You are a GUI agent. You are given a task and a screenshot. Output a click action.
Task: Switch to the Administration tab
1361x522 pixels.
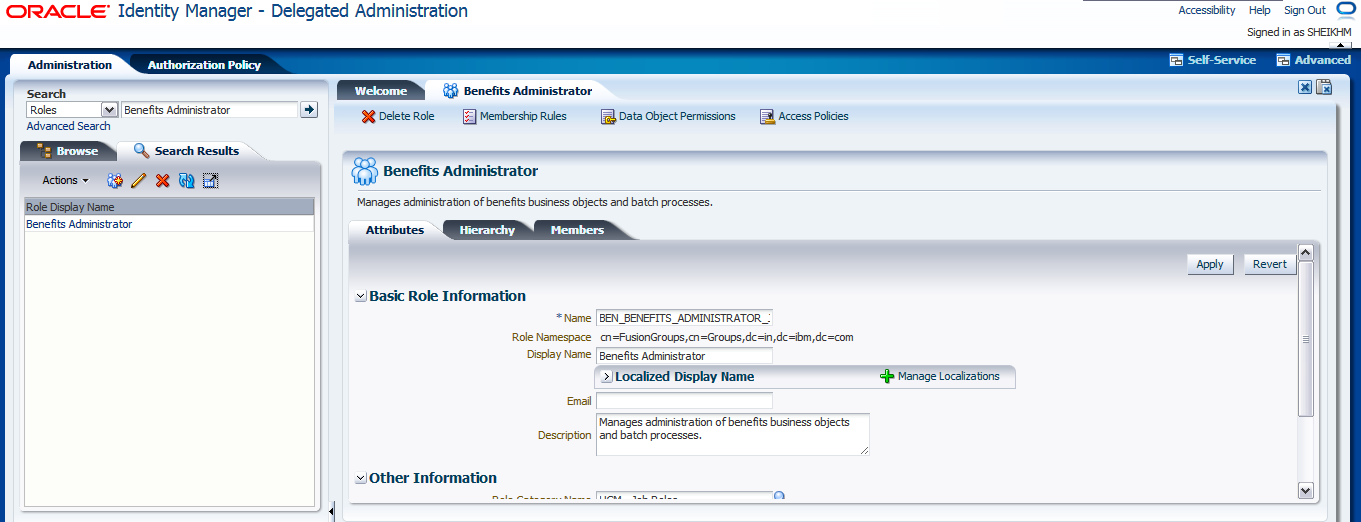[70, 64]
